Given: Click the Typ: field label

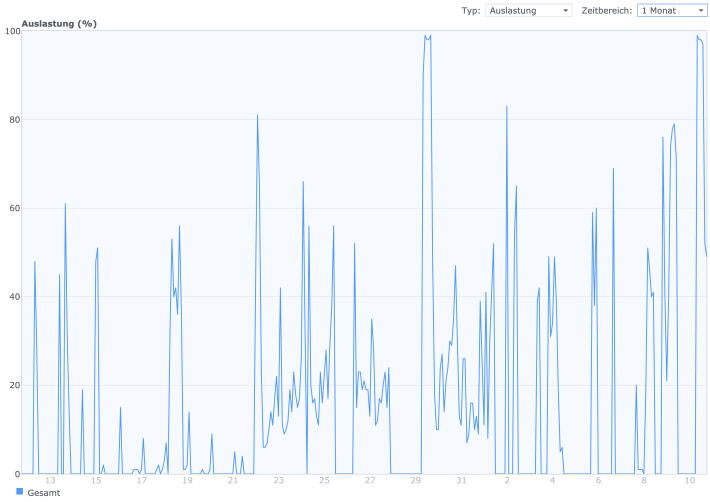Looking at the screenshot, I should (x=471, y=10).
